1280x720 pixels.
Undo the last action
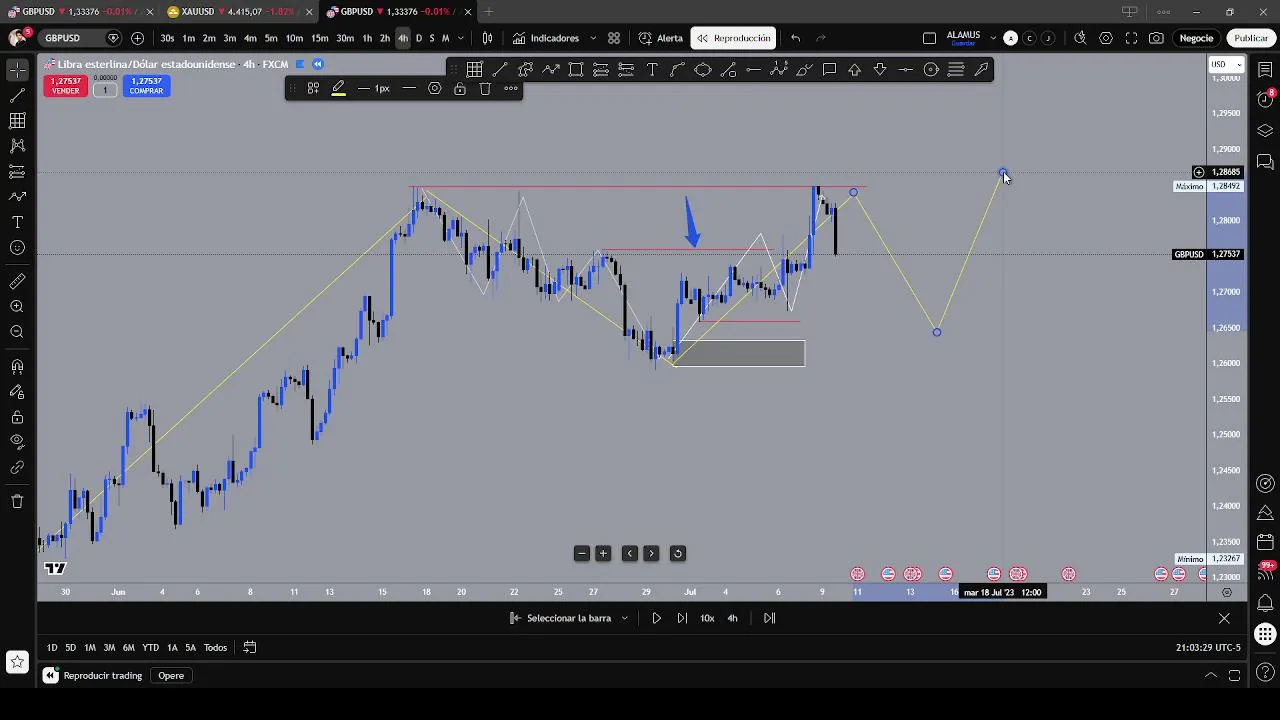[x=795, y=38]
